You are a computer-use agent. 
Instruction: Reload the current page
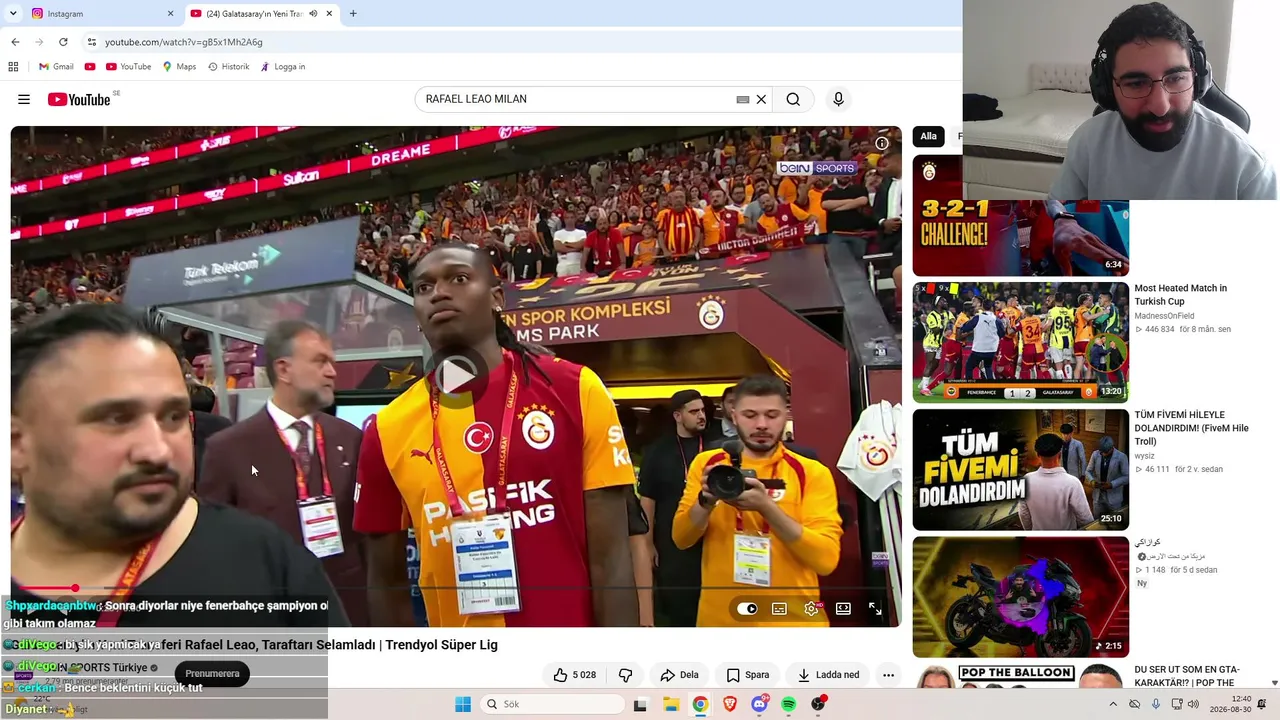63,42
